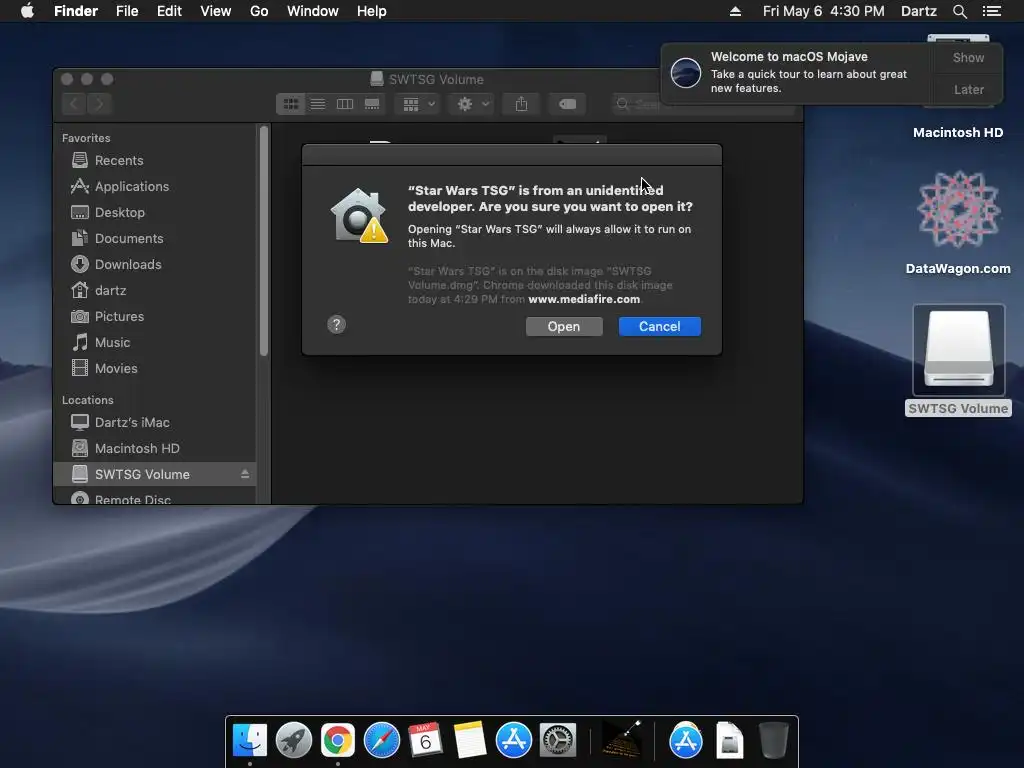Viewport: 1024px width, 768px height.
Task: Open Spotlight search magnifier
Action: point(959,11)
